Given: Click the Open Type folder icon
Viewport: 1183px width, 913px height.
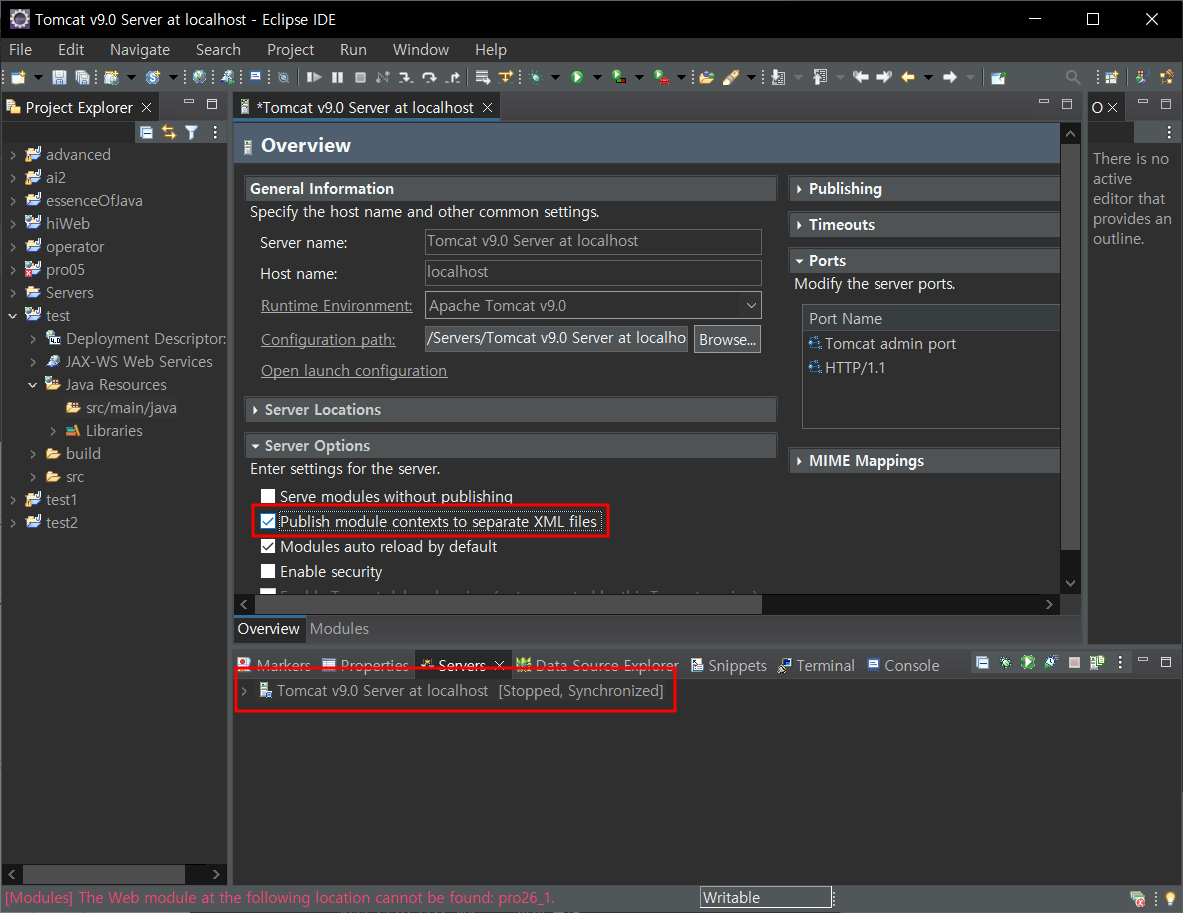Looking at the screenshot, I should click(x=707, y=77).
